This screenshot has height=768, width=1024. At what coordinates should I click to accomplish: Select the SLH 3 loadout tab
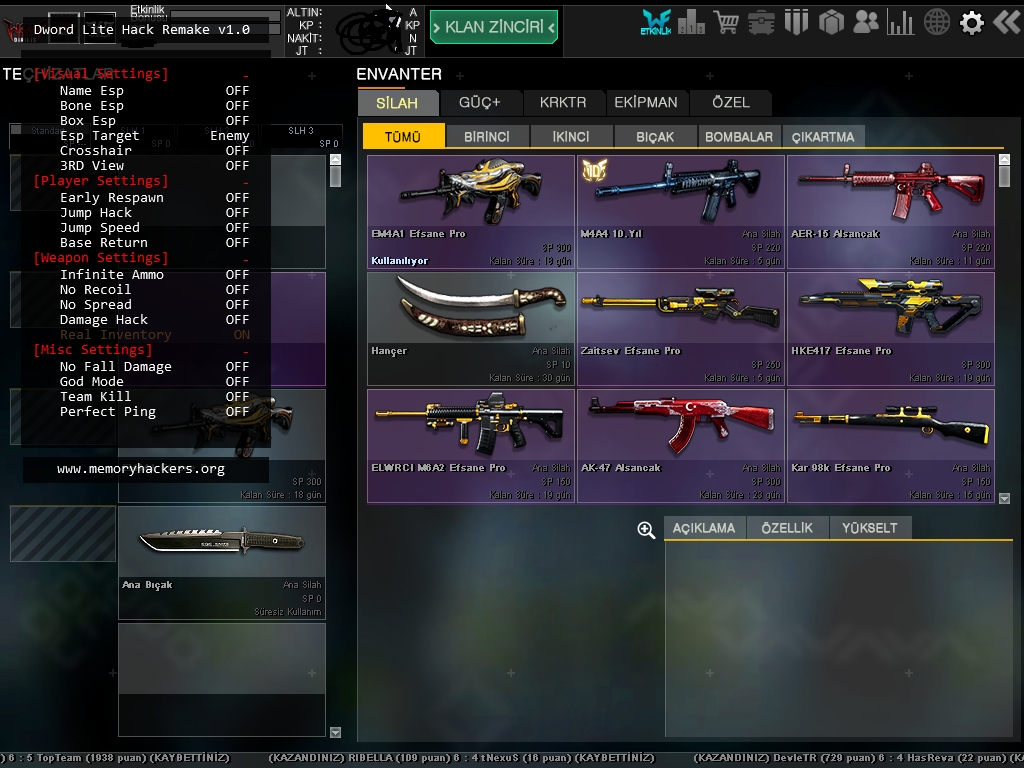coord(301,136)
